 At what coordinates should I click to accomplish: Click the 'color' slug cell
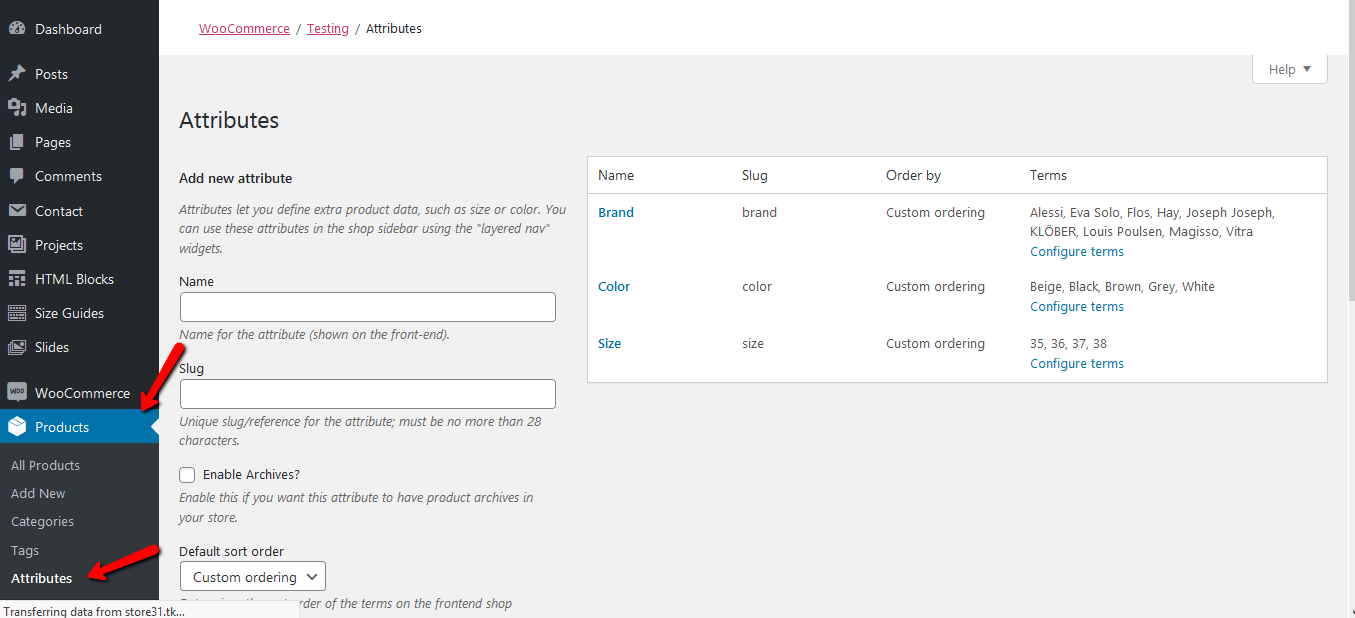tap(757, 286)
